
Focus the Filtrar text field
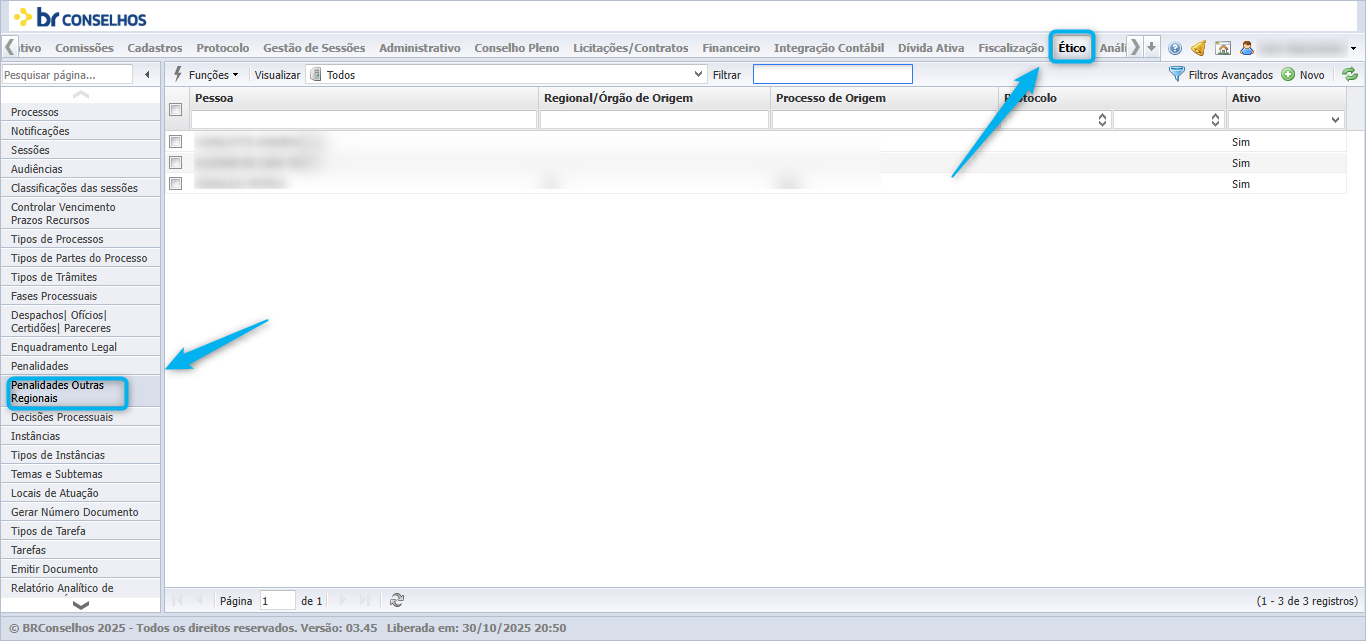(833, 74)
